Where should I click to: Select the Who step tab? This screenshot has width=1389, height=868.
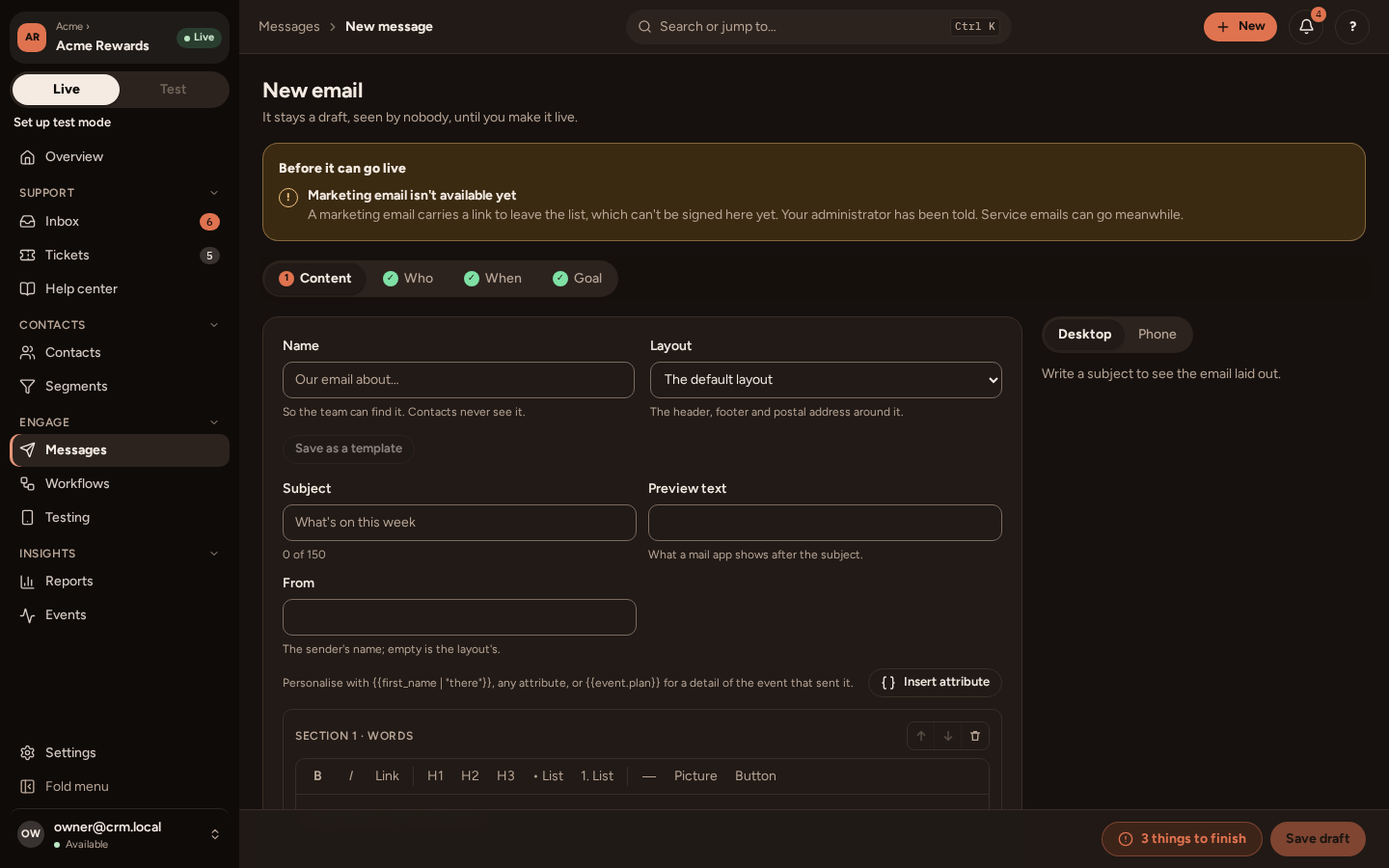tap(408, 279)
